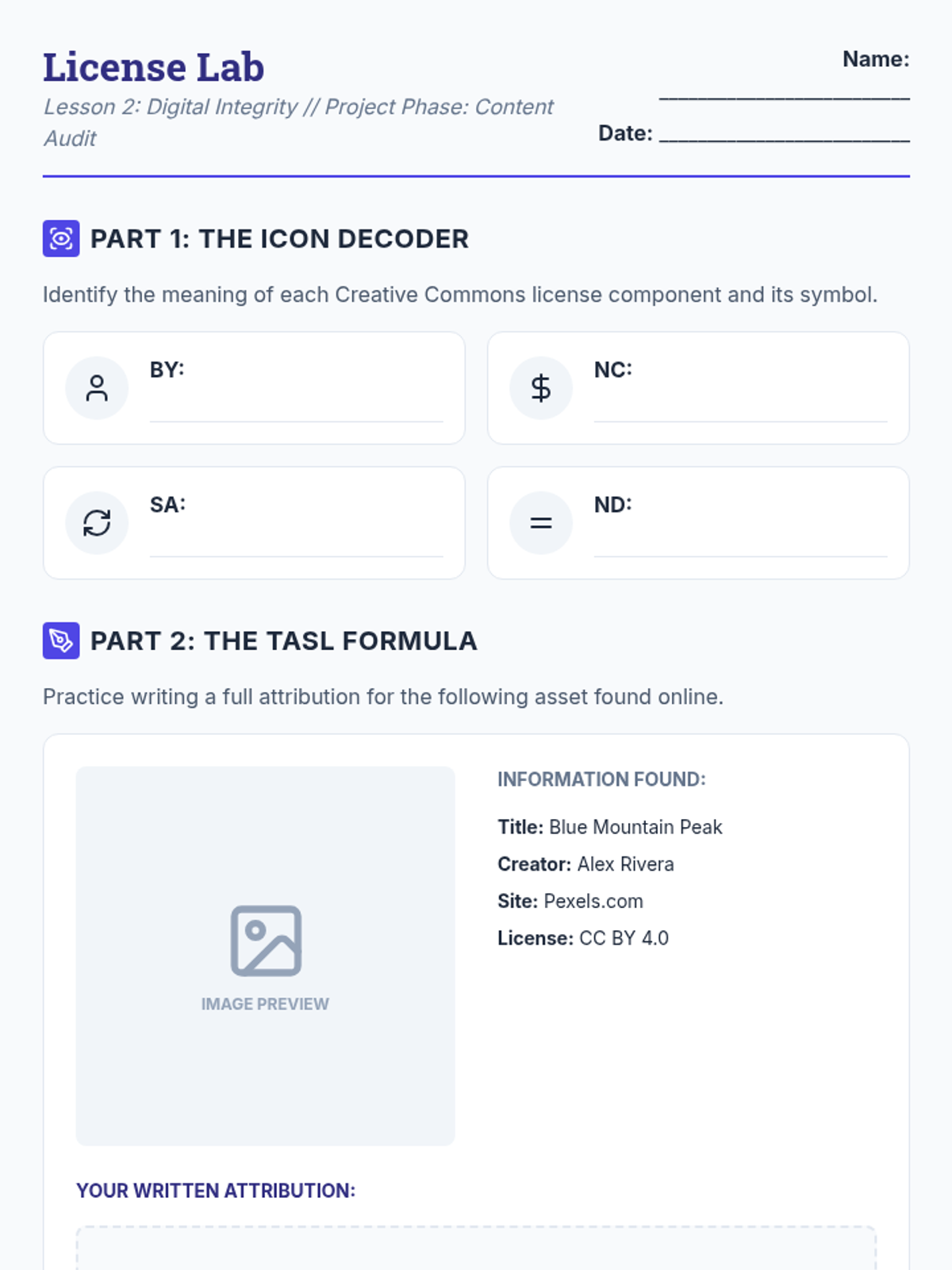Image resolution: width=952 pixels, height=1270 pixels.
Task: Click the picture placeholder icon in preview
Action: point(266,941)
